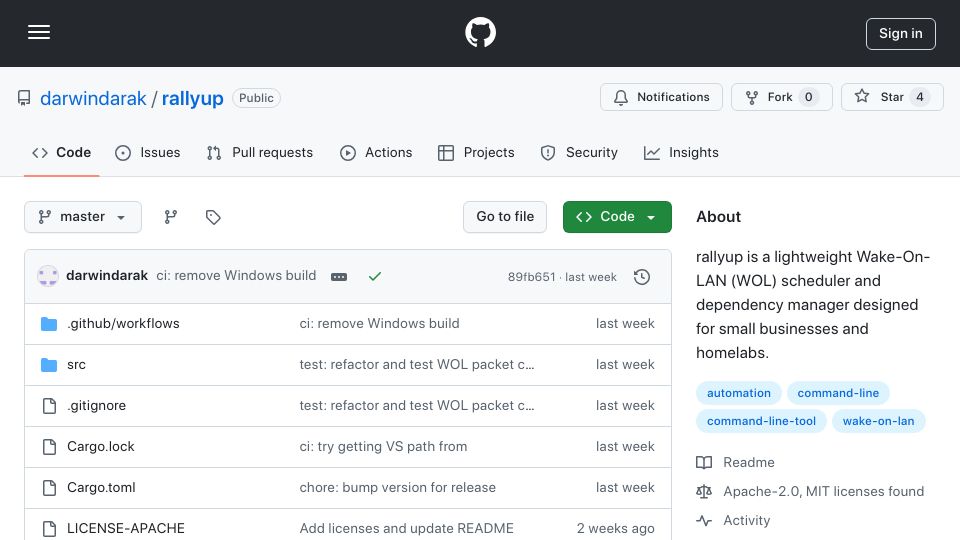Fork the rallyup repository

782,97
